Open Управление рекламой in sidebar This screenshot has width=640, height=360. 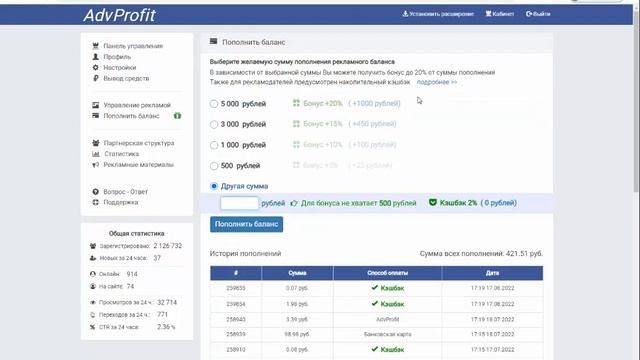point(137,105)
